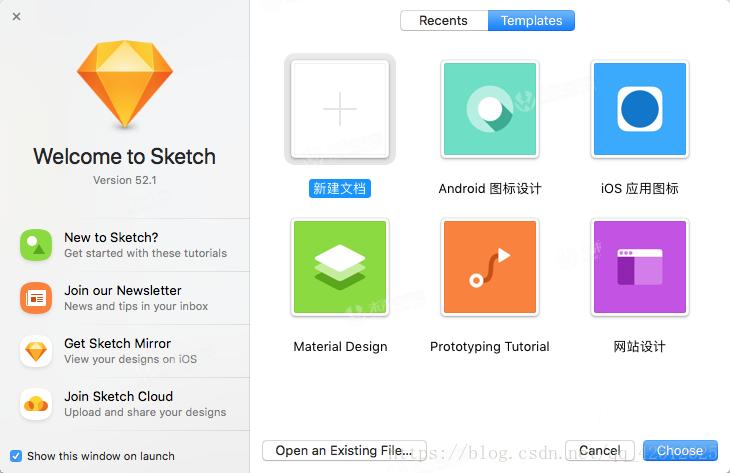730x473 pixels.
Task: Click the Material Design label text
Action: click(x=340, y=347)
